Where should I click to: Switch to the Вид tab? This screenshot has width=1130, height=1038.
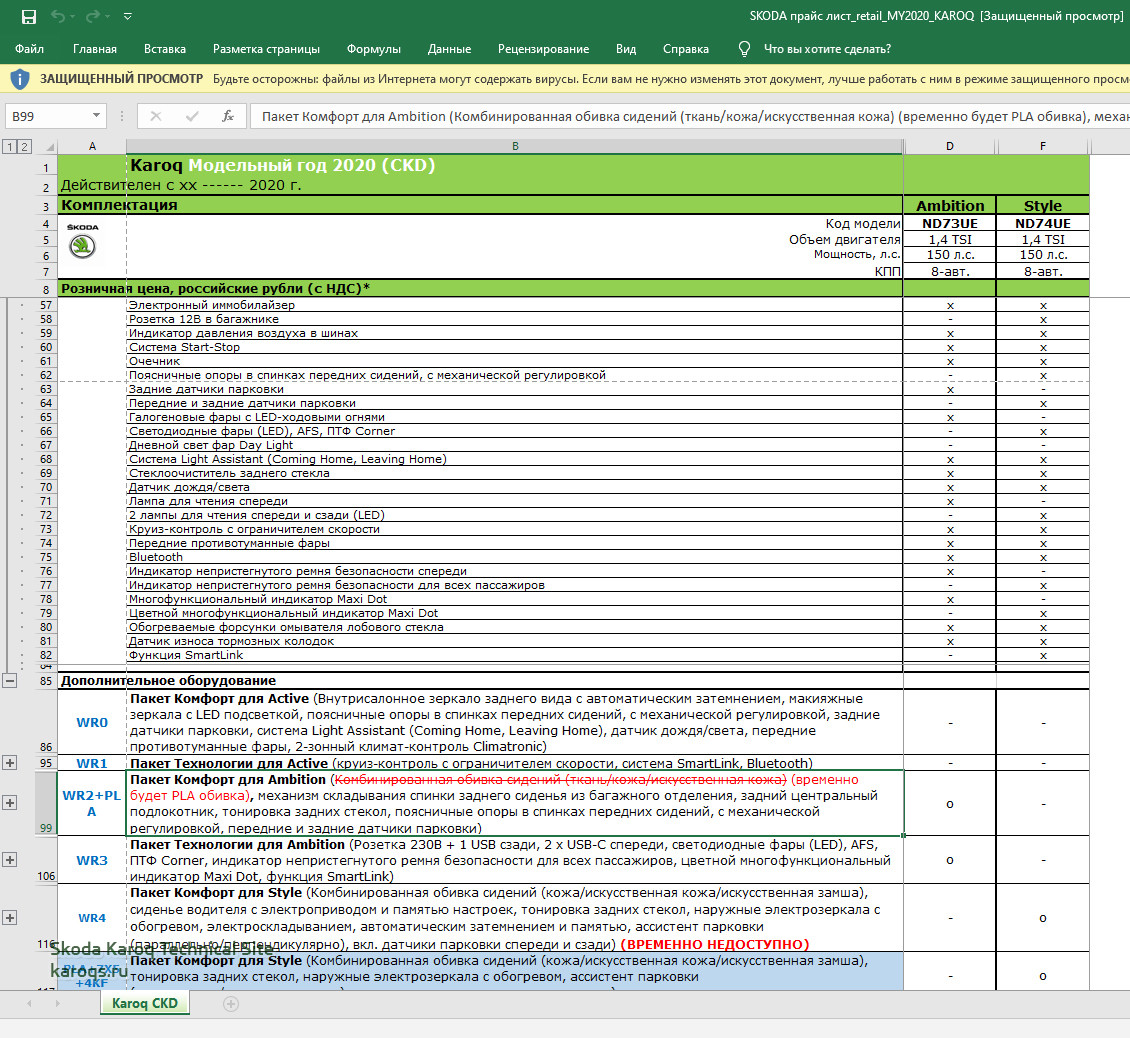click(626, 49)
